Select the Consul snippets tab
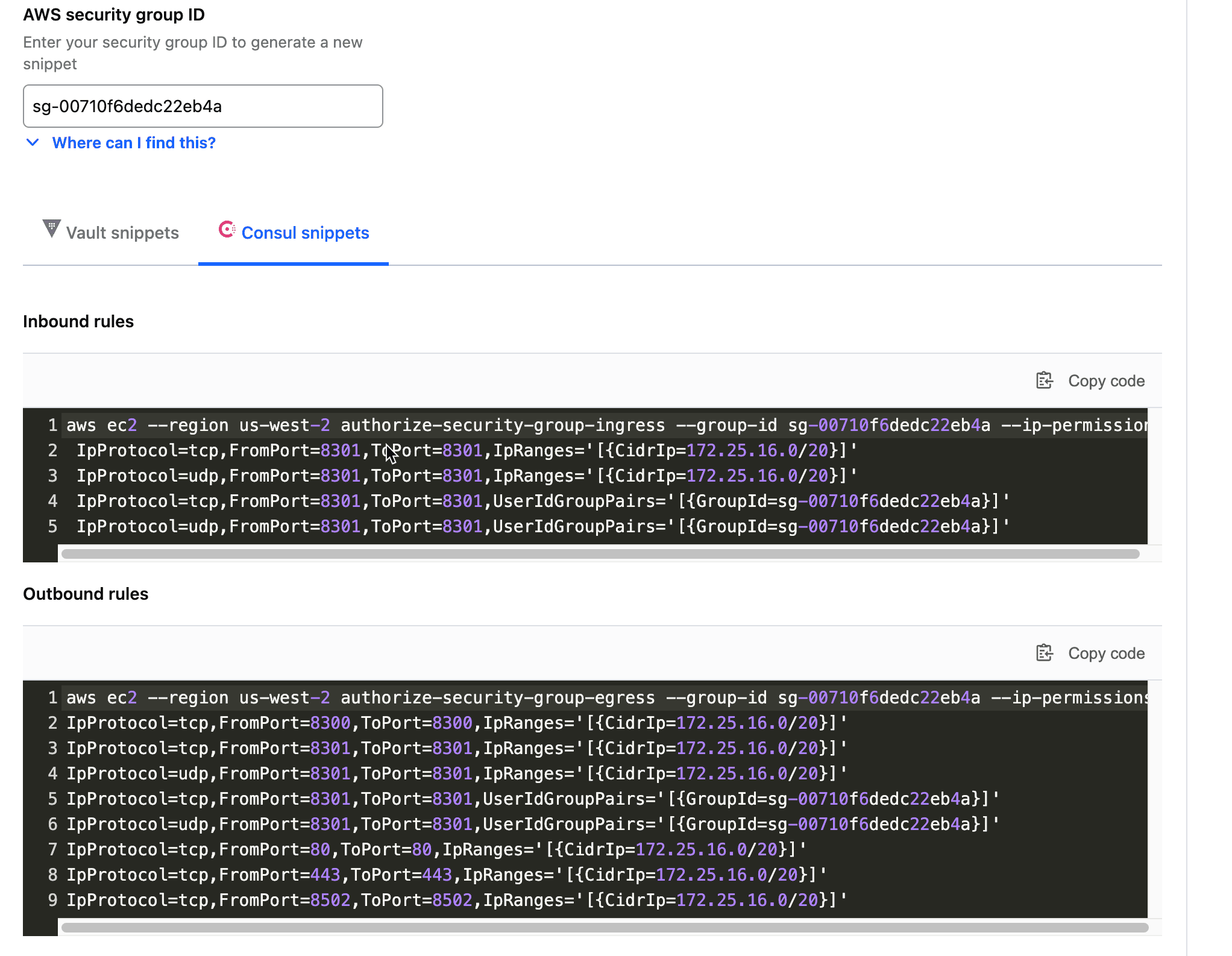This screenshot has height=956, width=1232. [x=294, y=233]
